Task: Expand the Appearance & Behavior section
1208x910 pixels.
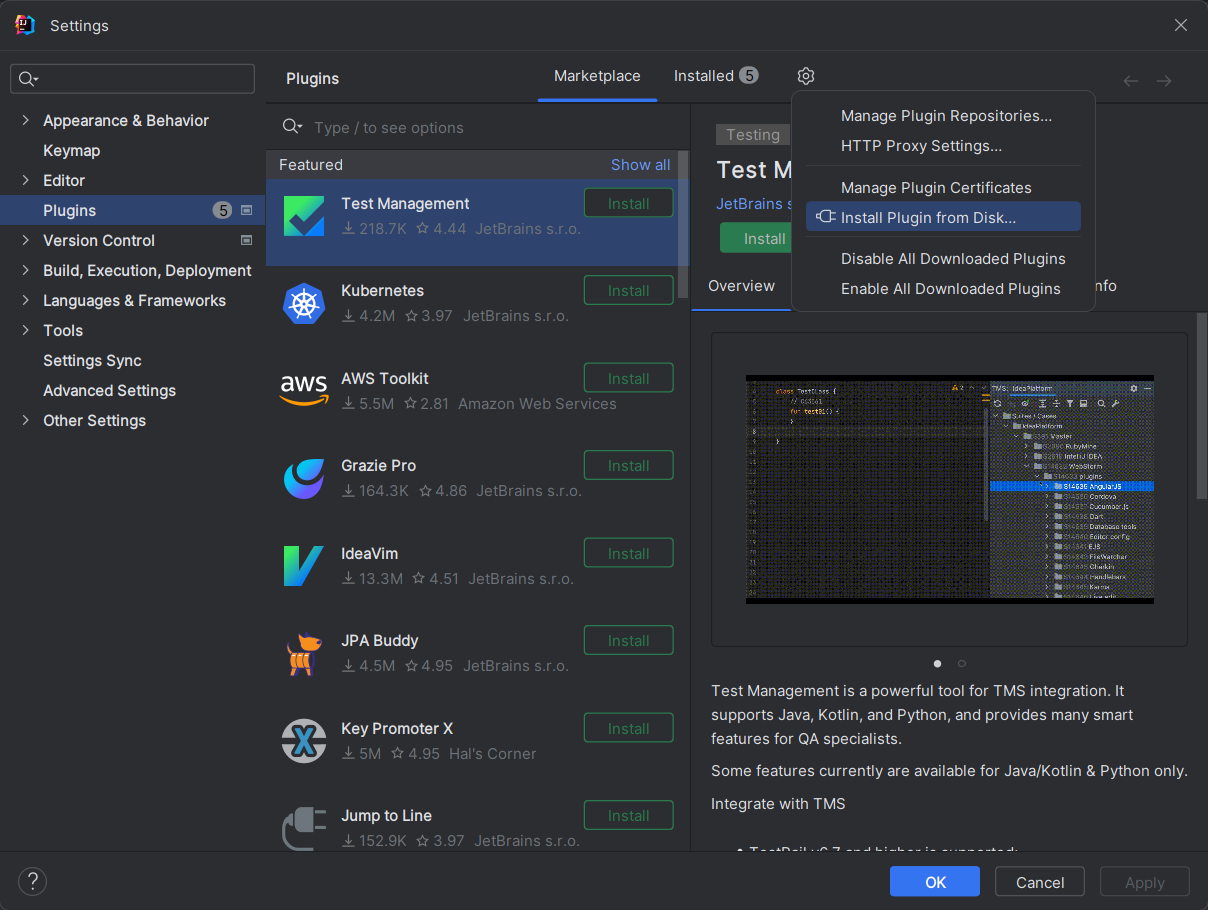Action: click(25, 120)
